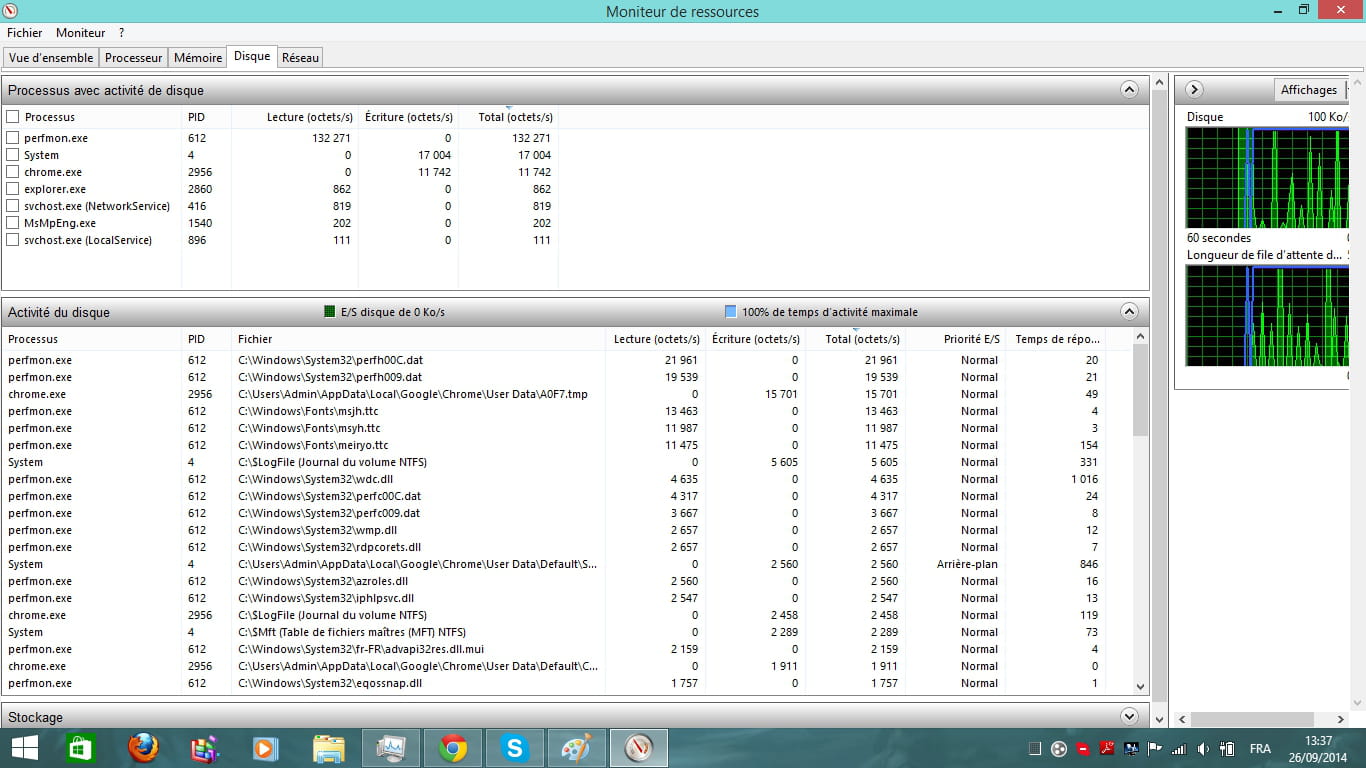The height and width of the screenshot is (768, 1366).
Task: Tick the select-all checkbox beside Processus header
Action: (13, 117)
